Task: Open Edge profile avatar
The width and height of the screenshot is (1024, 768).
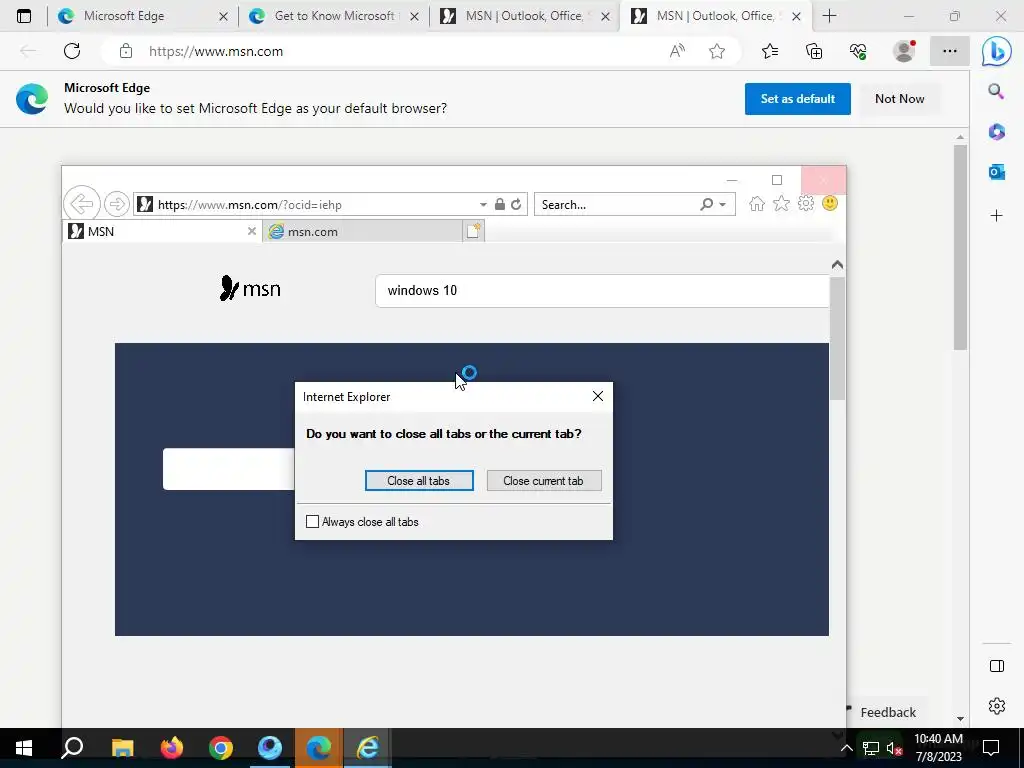Action: (x=904, y=51)
